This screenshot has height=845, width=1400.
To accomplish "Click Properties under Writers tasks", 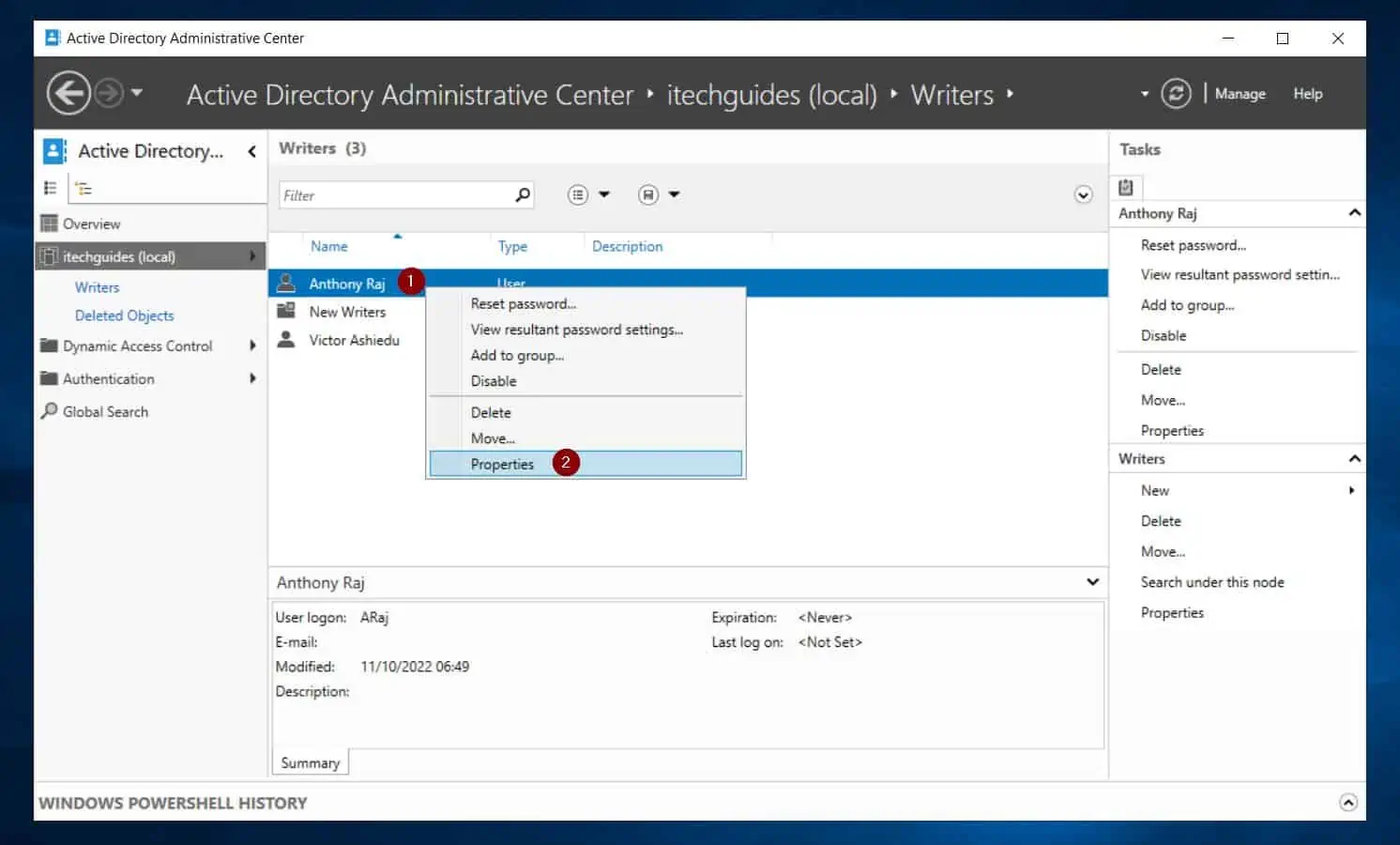I will click(1172, 612).
